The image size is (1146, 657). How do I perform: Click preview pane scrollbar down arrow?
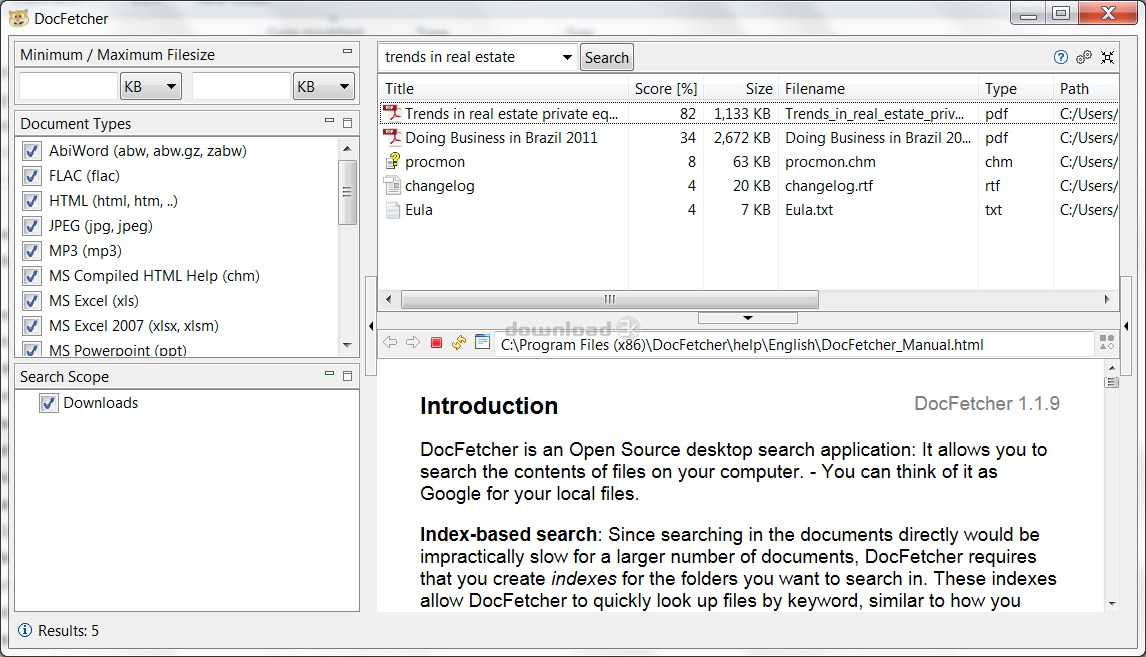tap(1112, 604)
